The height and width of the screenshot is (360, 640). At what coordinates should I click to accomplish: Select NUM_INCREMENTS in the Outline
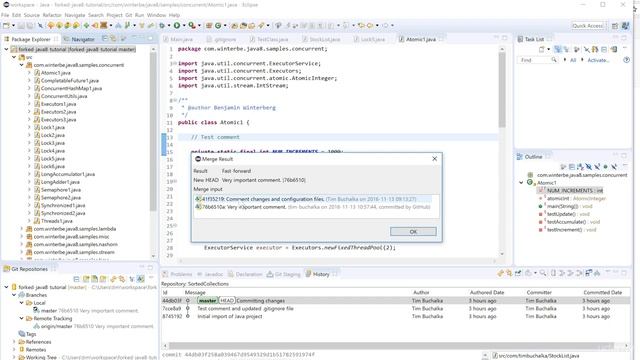574,191
